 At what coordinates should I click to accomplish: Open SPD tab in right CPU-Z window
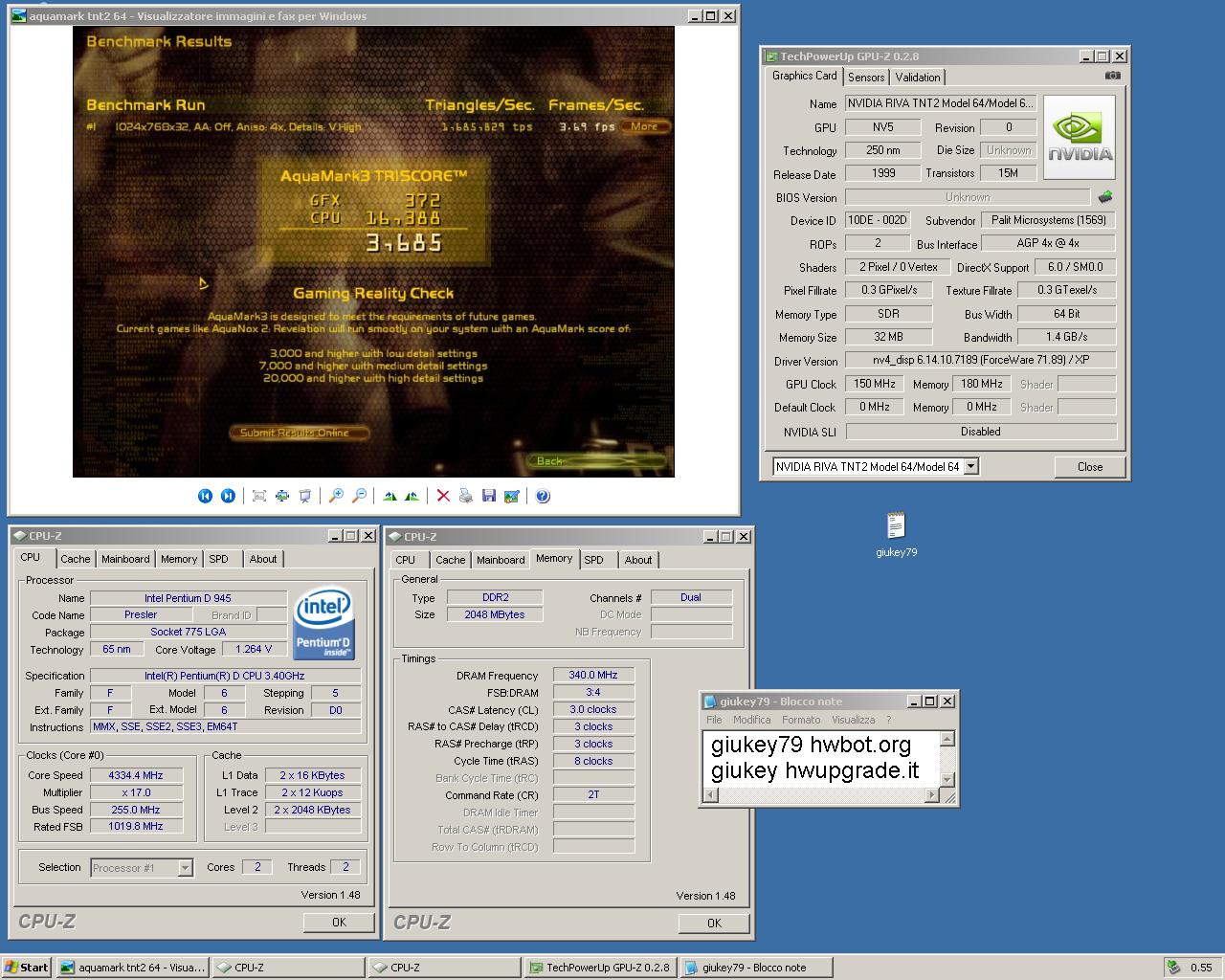pos(594,560)
